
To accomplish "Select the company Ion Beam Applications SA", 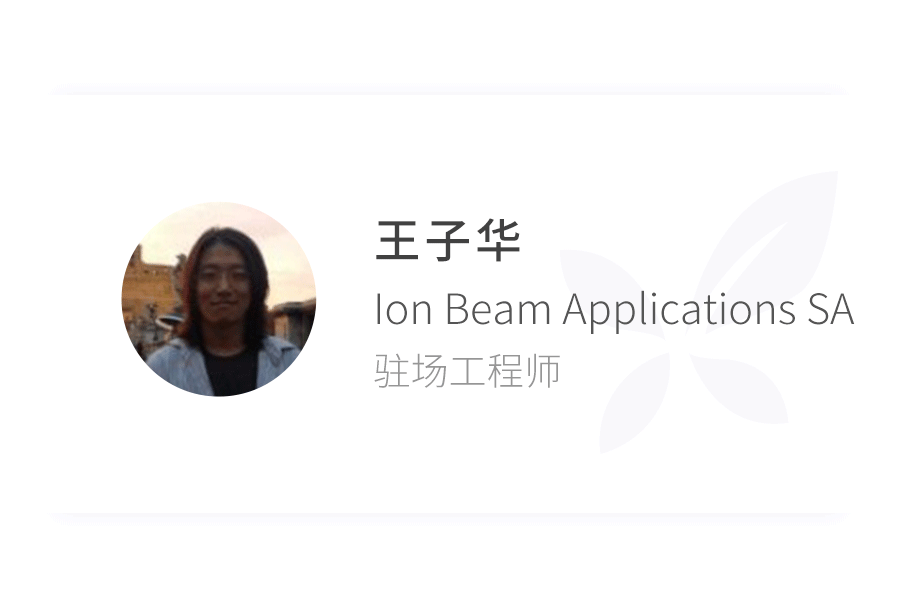I will pyautogui.click(x=614, y=310).
